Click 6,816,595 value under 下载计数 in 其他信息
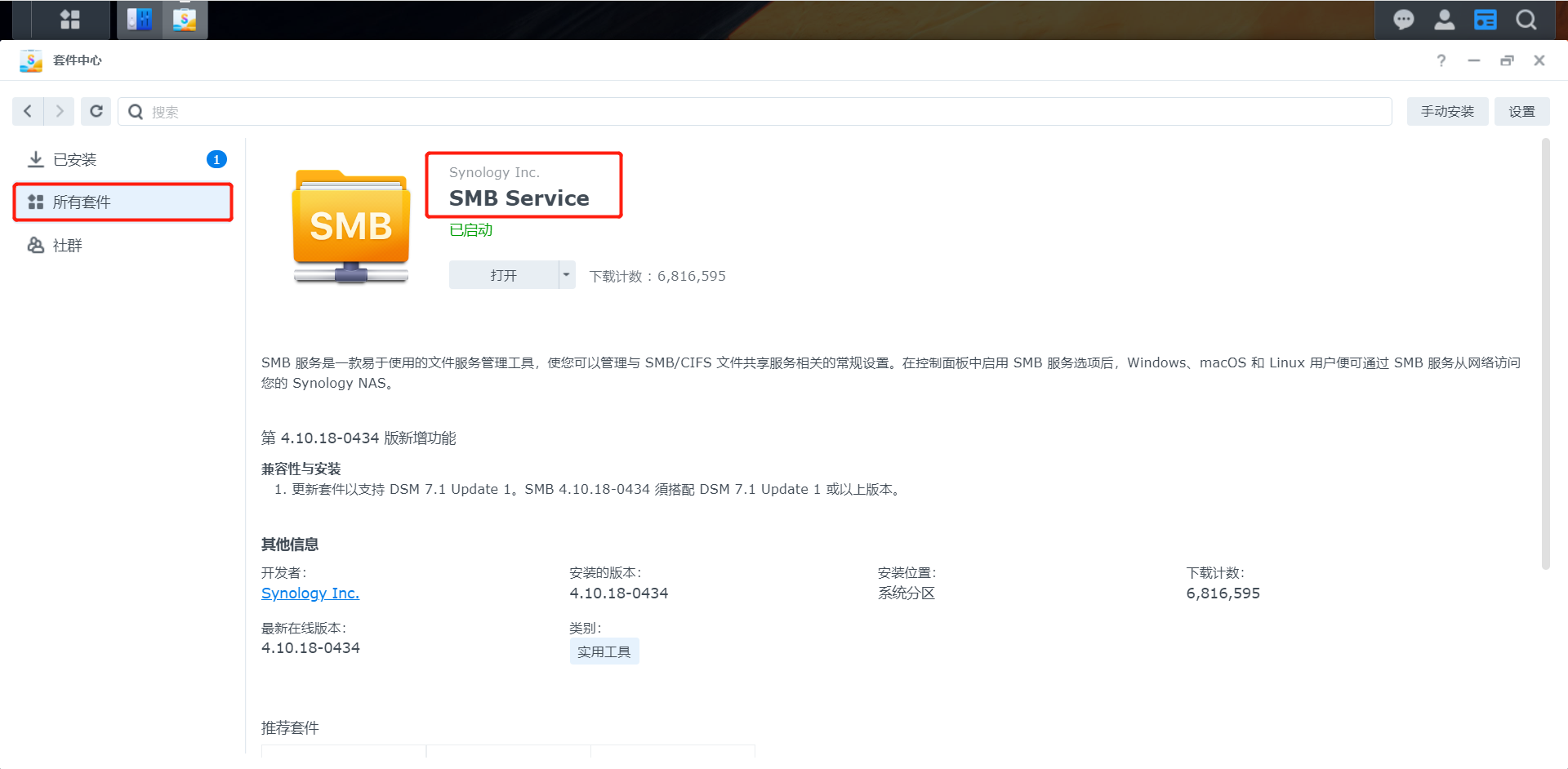Screen dimensions: 1568x769 click(1223, 593)
